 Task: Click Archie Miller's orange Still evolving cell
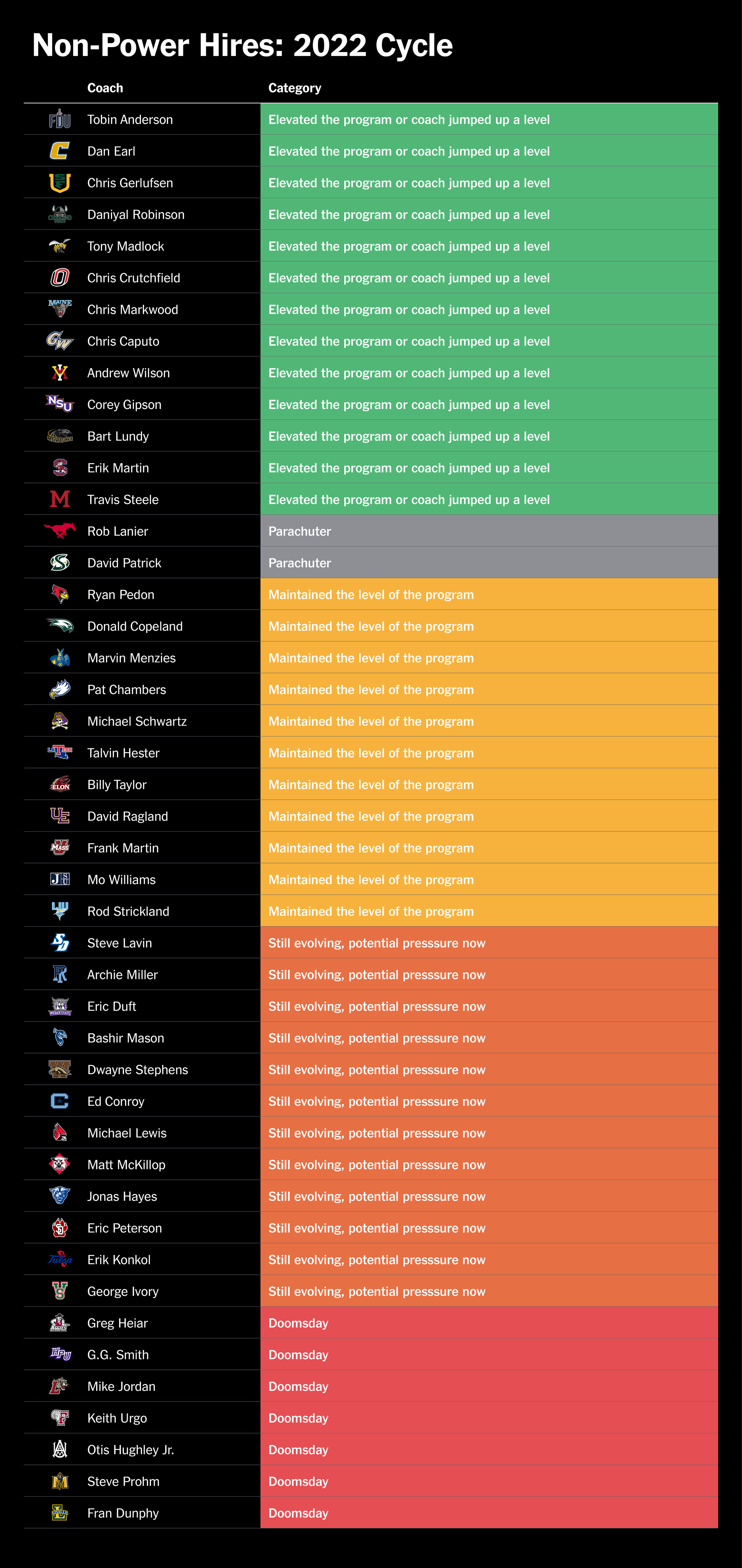[x=489, y=974]
